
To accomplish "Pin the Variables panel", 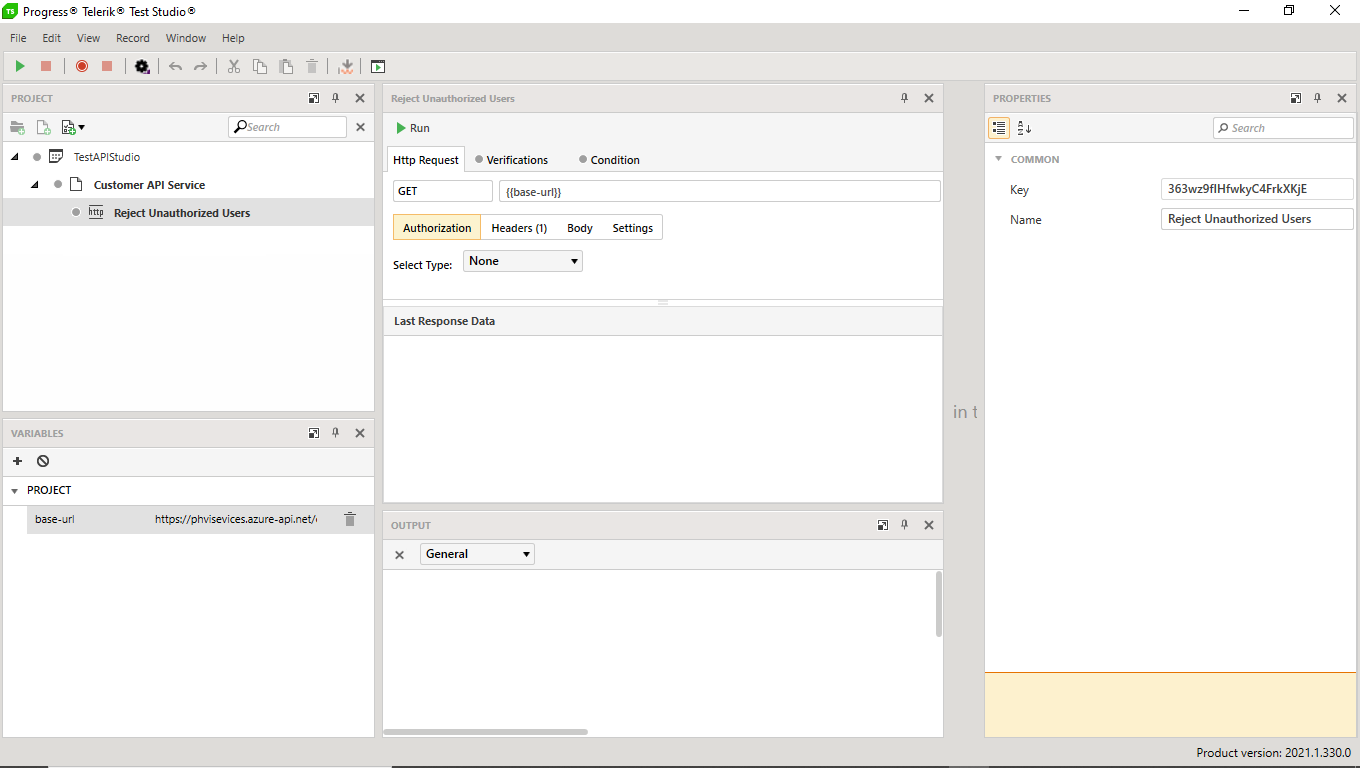I will pyautogui.click(x=336, y=433).
